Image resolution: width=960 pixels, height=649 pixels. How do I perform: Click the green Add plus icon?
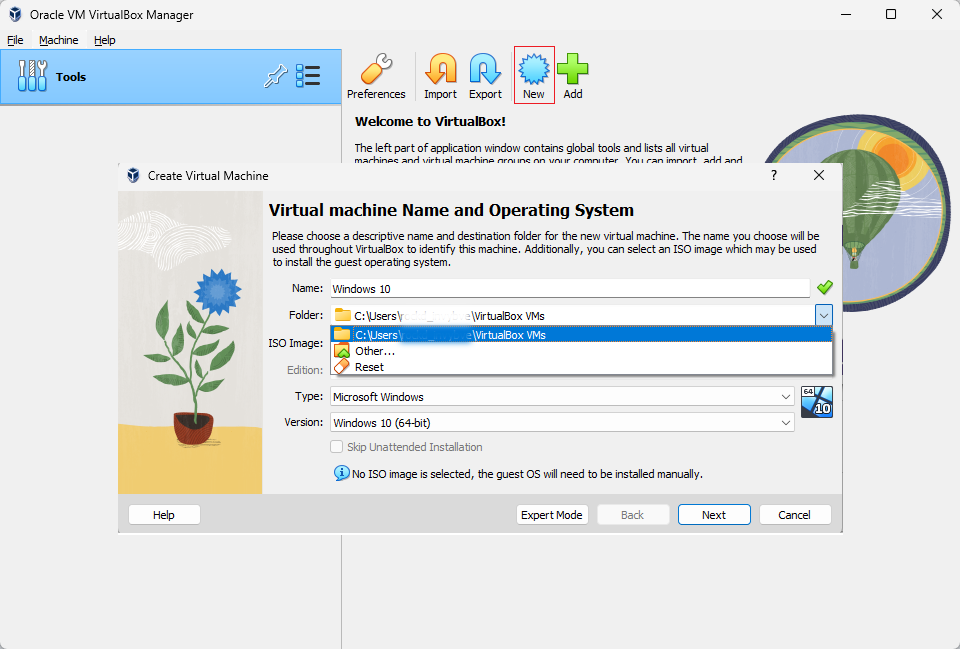pyautogui.click(x=572, y=69)
